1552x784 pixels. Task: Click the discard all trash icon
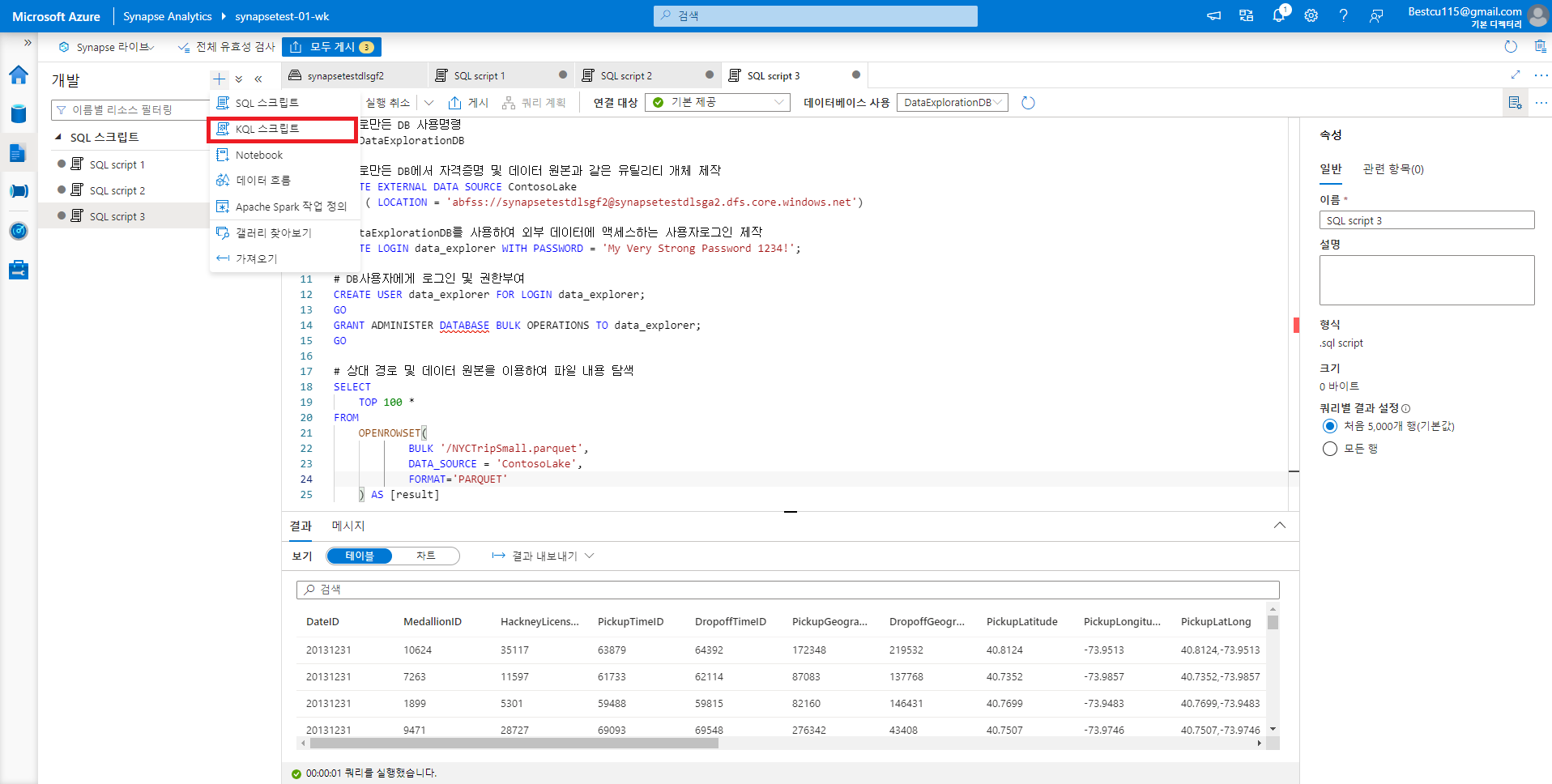[x=1540, y=47]
